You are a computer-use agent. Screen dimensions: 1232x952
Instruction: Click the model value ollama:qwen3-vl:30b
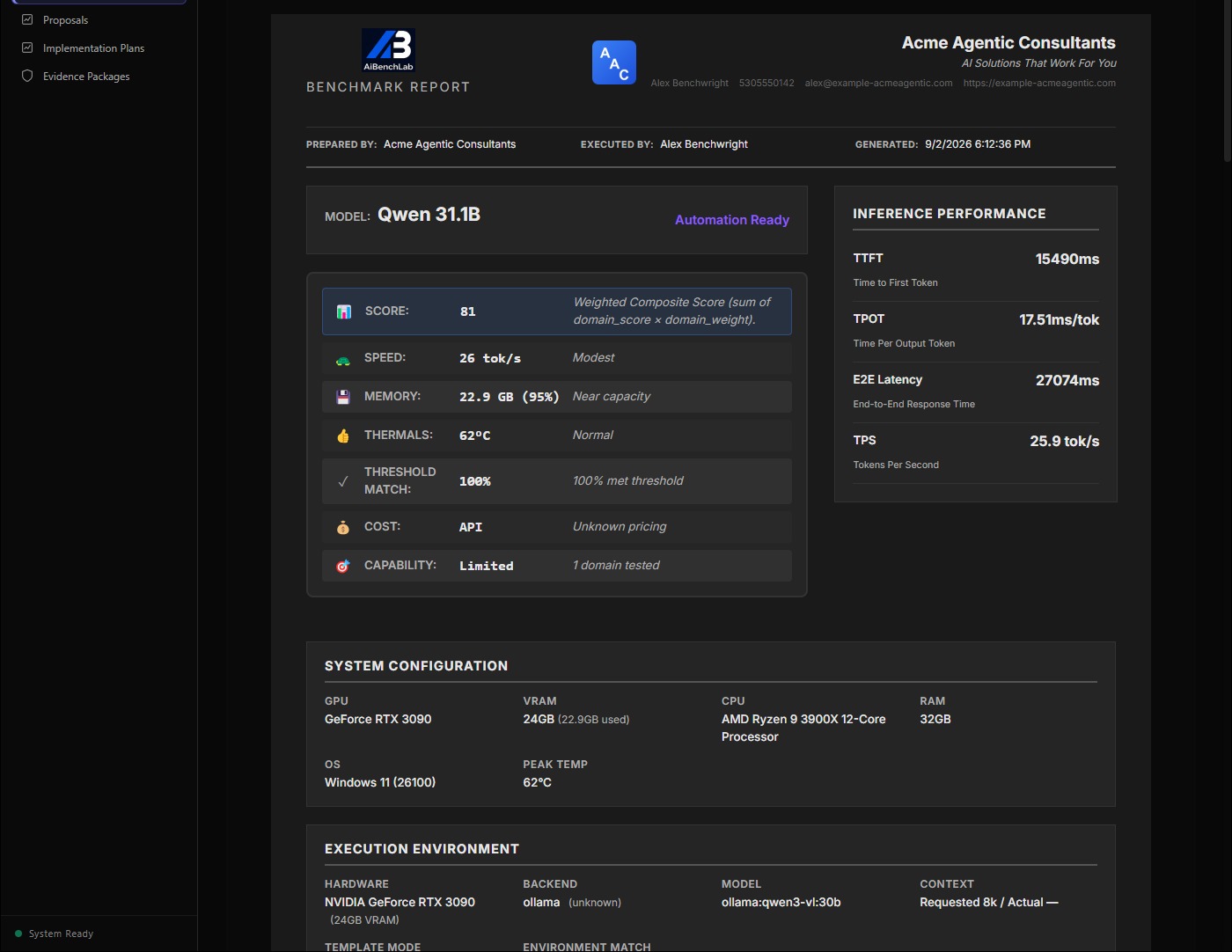781,902
